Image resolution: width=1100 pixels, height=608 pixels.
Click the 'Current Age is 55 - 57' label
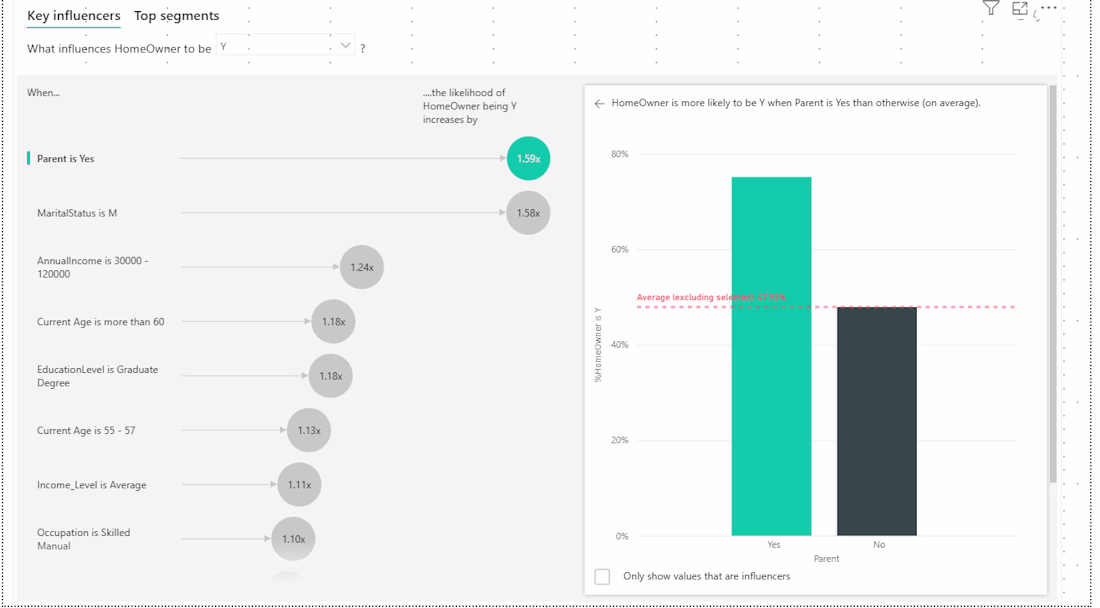coord(86,431)
